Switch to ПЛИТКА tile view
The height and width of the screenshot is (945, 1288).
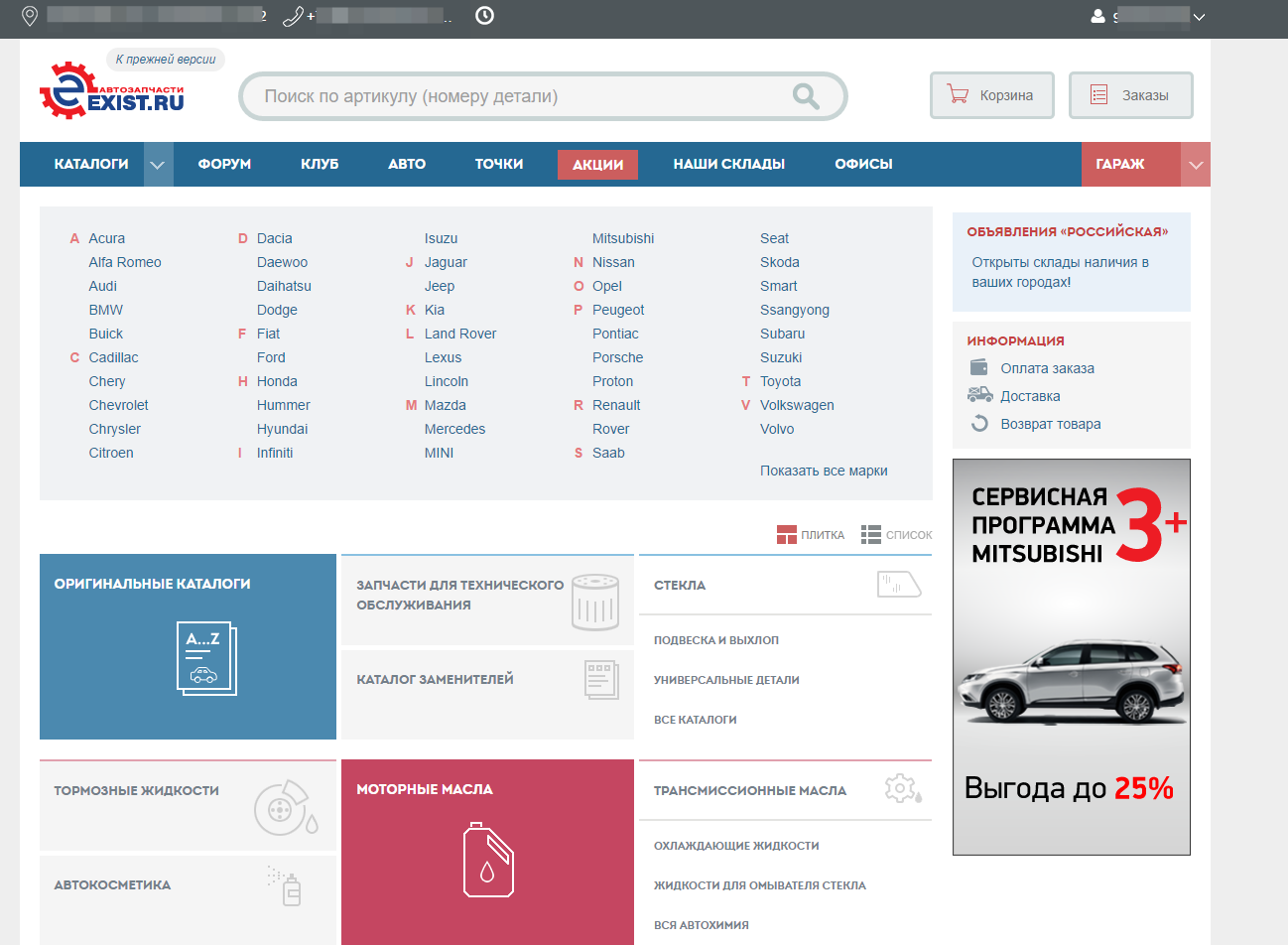point(811,535)
